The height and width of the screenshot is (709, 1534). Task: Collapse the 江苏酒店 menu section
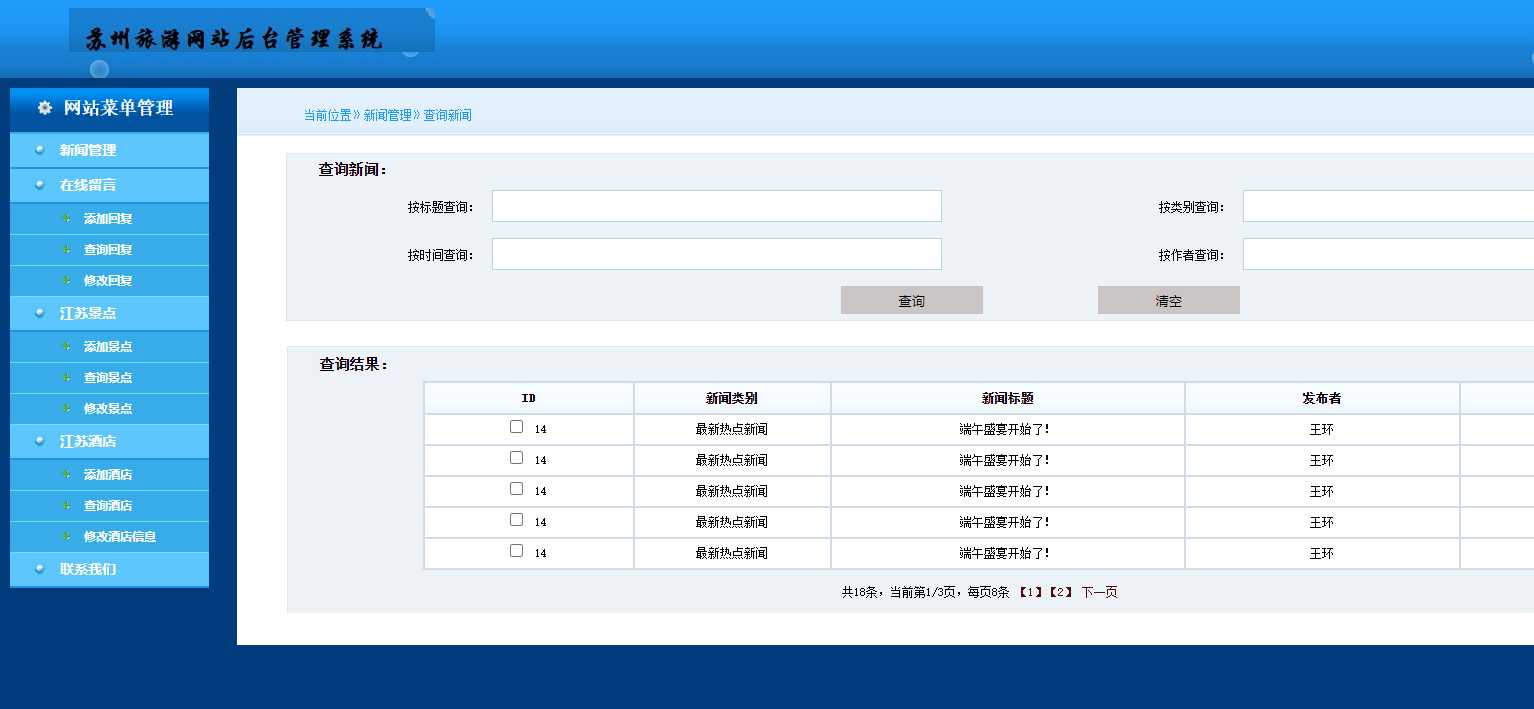109,441
